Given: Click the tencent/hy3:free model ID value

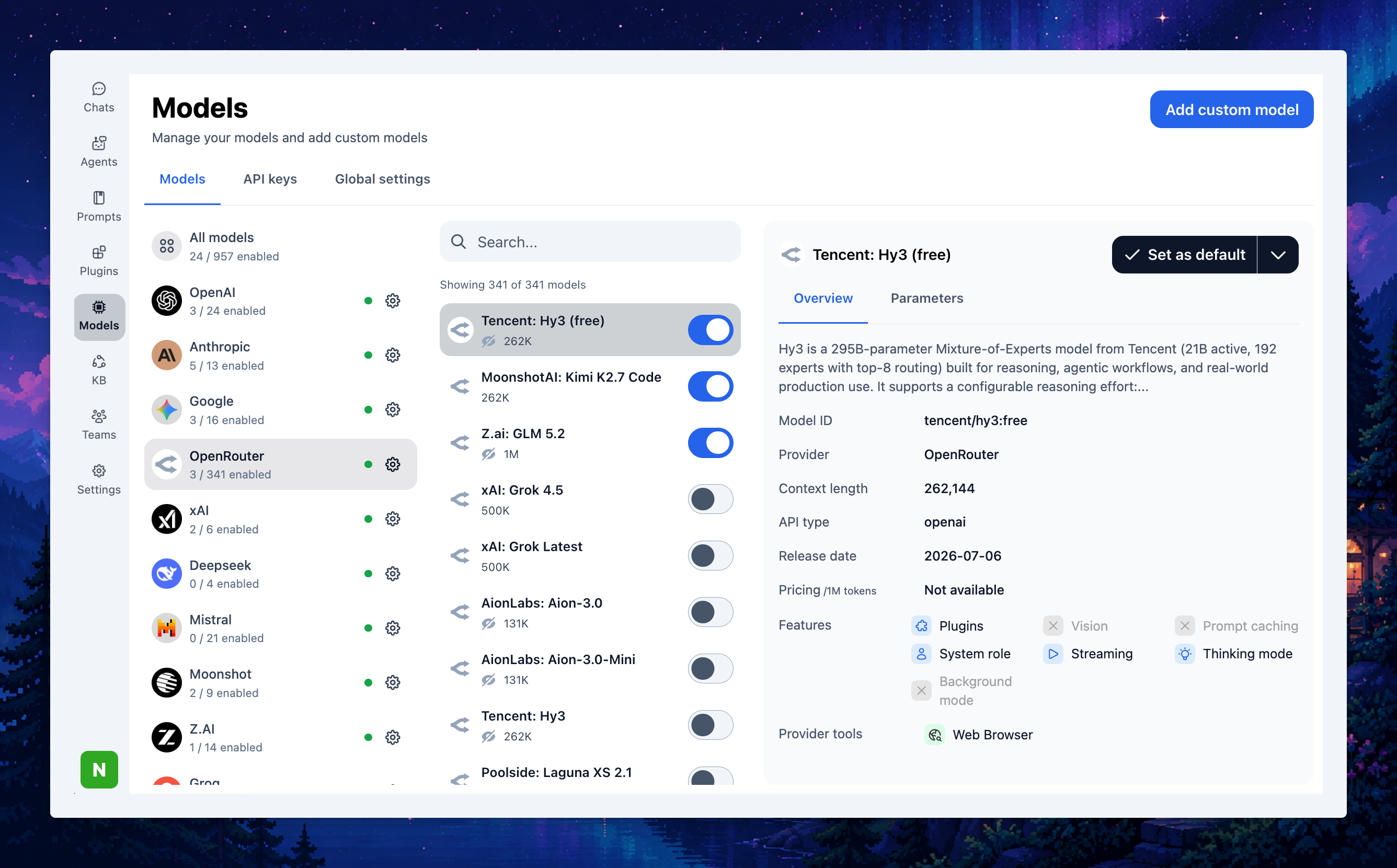Looking at the screenshot, I should [x=975, y=421].
